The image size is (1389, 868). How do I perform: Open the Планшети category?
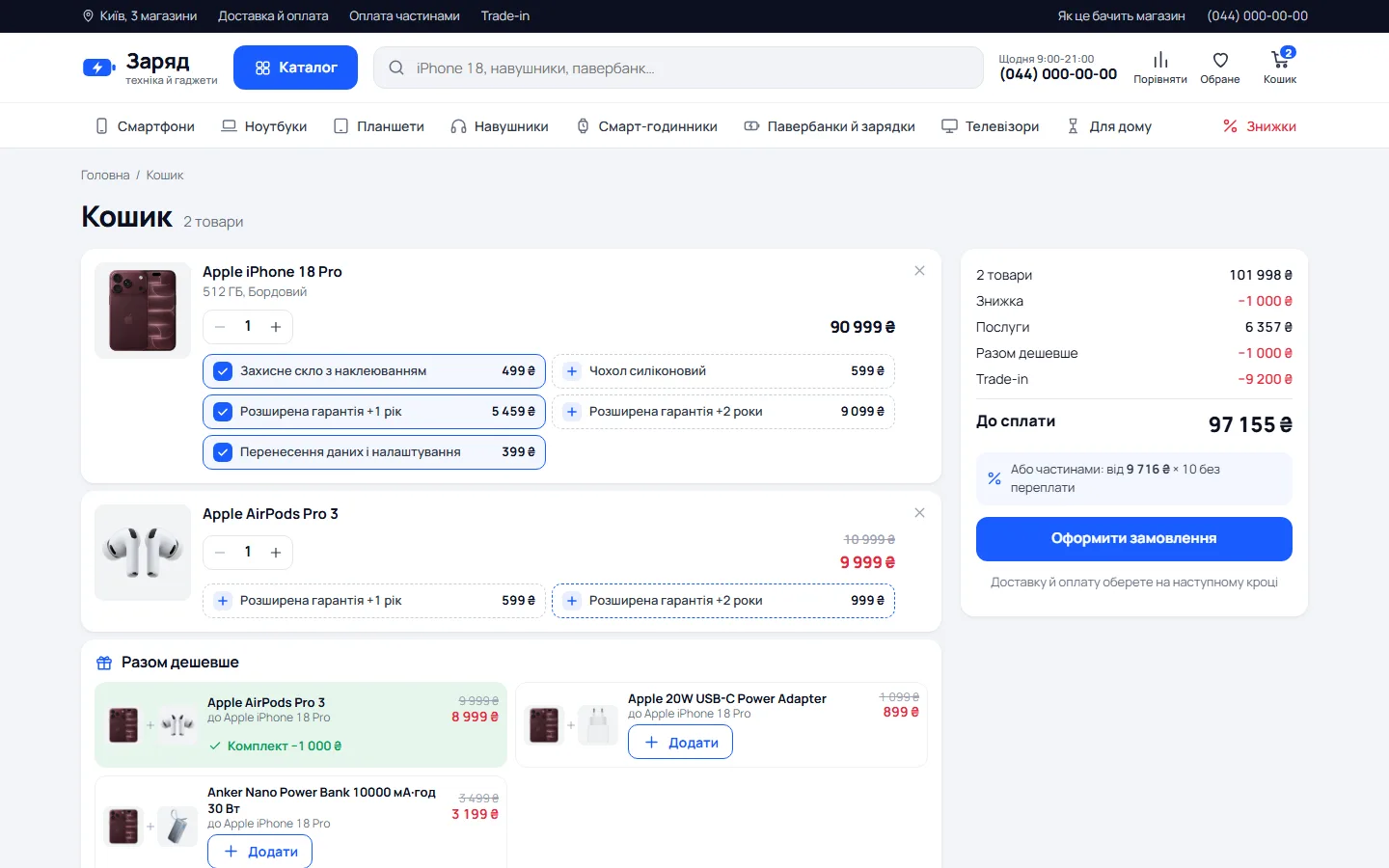[x=379, y=126]
